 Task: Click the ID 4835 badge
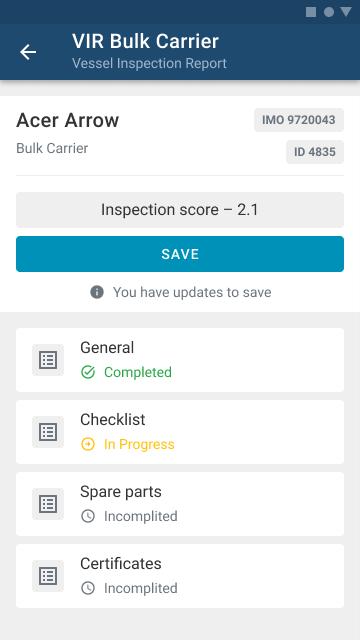pos(315,152)
